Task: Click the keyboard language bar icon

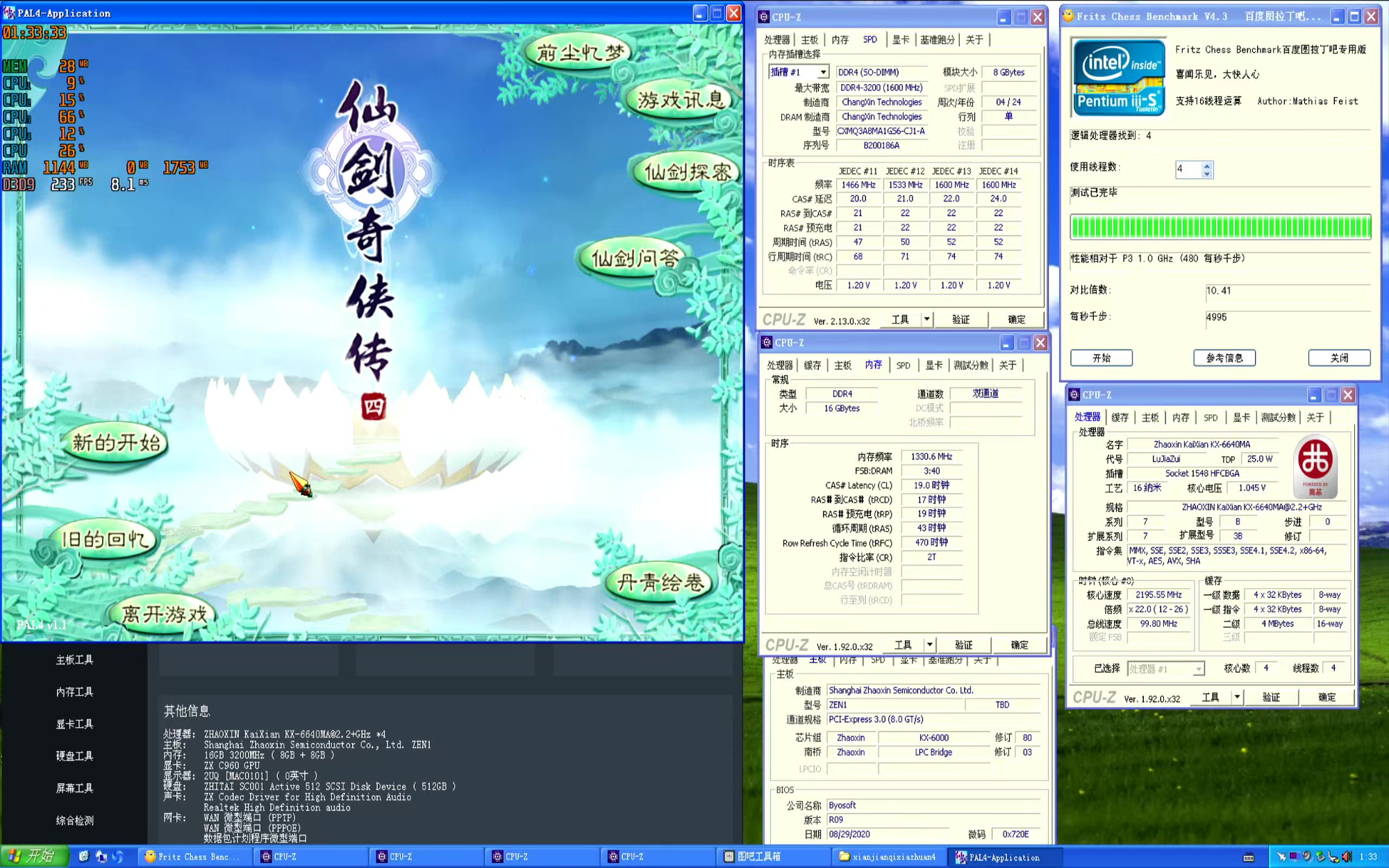Action: 1248,857
